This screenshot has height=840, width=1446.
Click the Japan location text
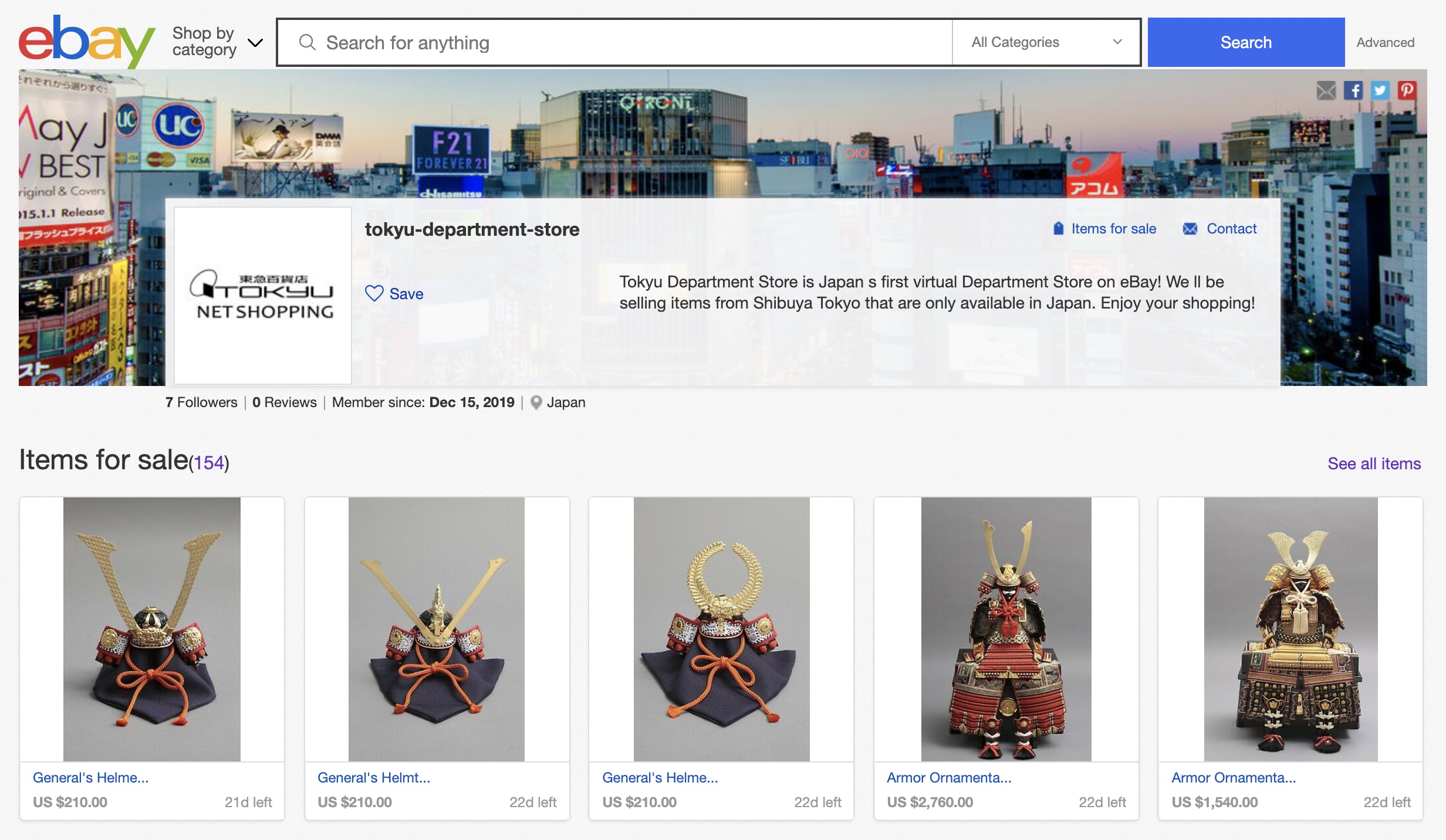click(566, 402)
